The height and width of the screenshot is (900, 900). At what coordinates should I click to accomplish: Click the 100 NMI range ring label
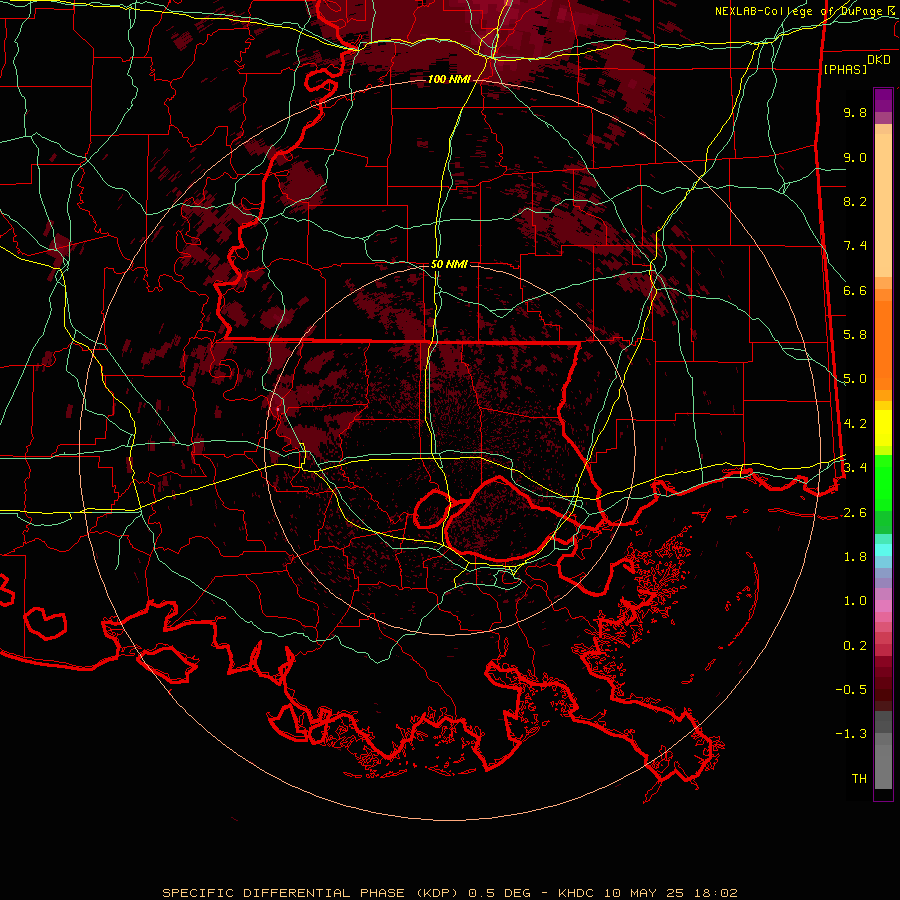tap(448, 79)
